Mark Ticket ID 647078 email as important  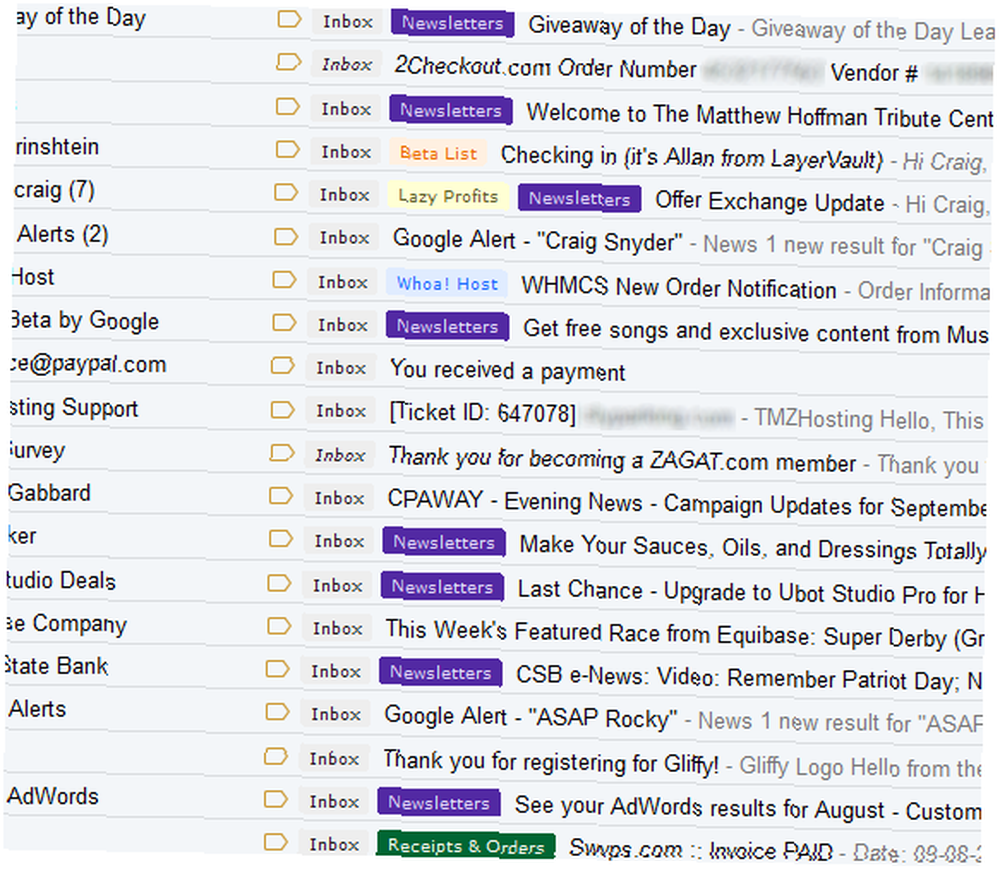pos(283,409)
